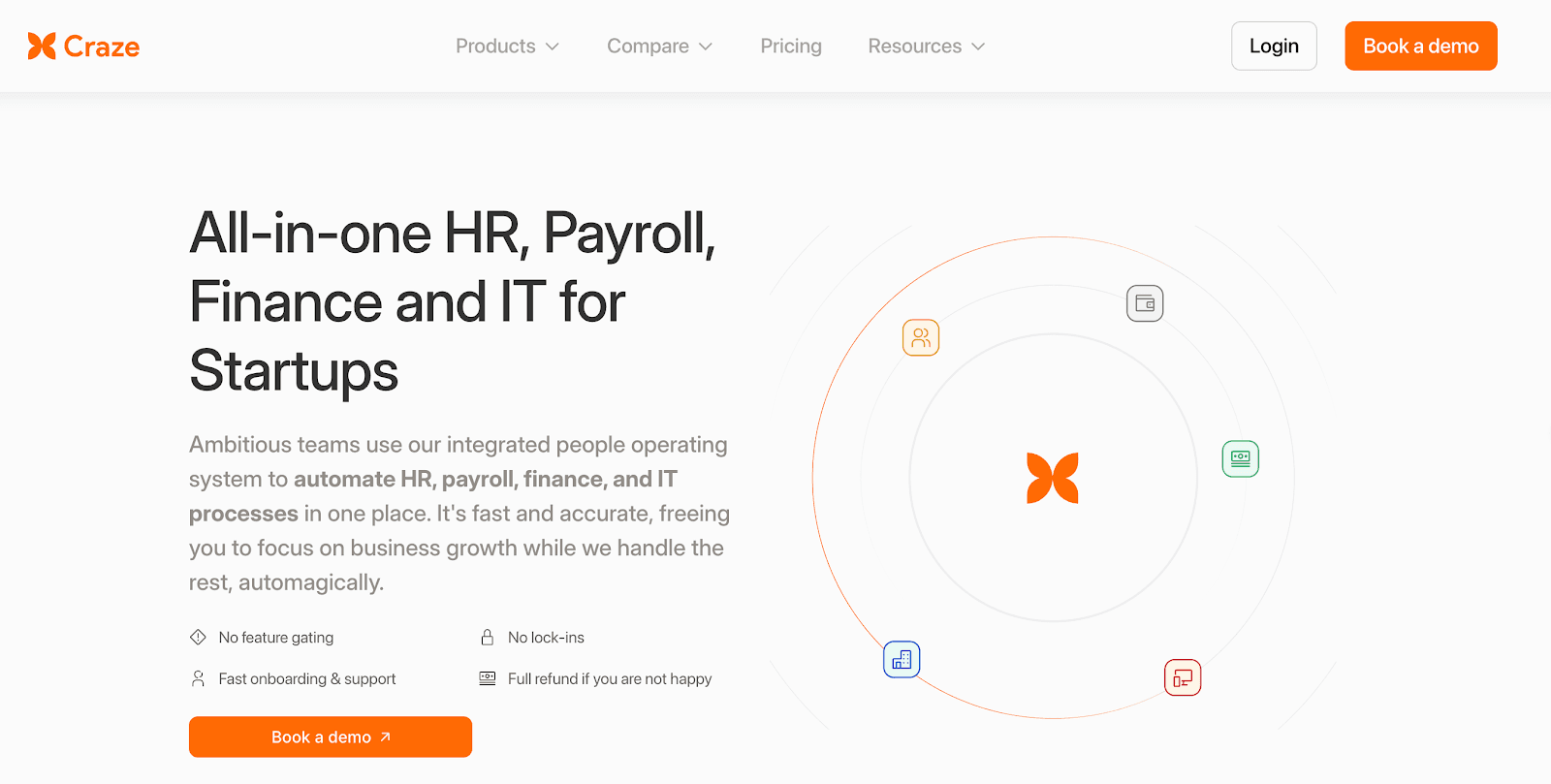1551x784 pixels.
Task: Click arrow icon in hero Book a demo
Action: (385, 737)
